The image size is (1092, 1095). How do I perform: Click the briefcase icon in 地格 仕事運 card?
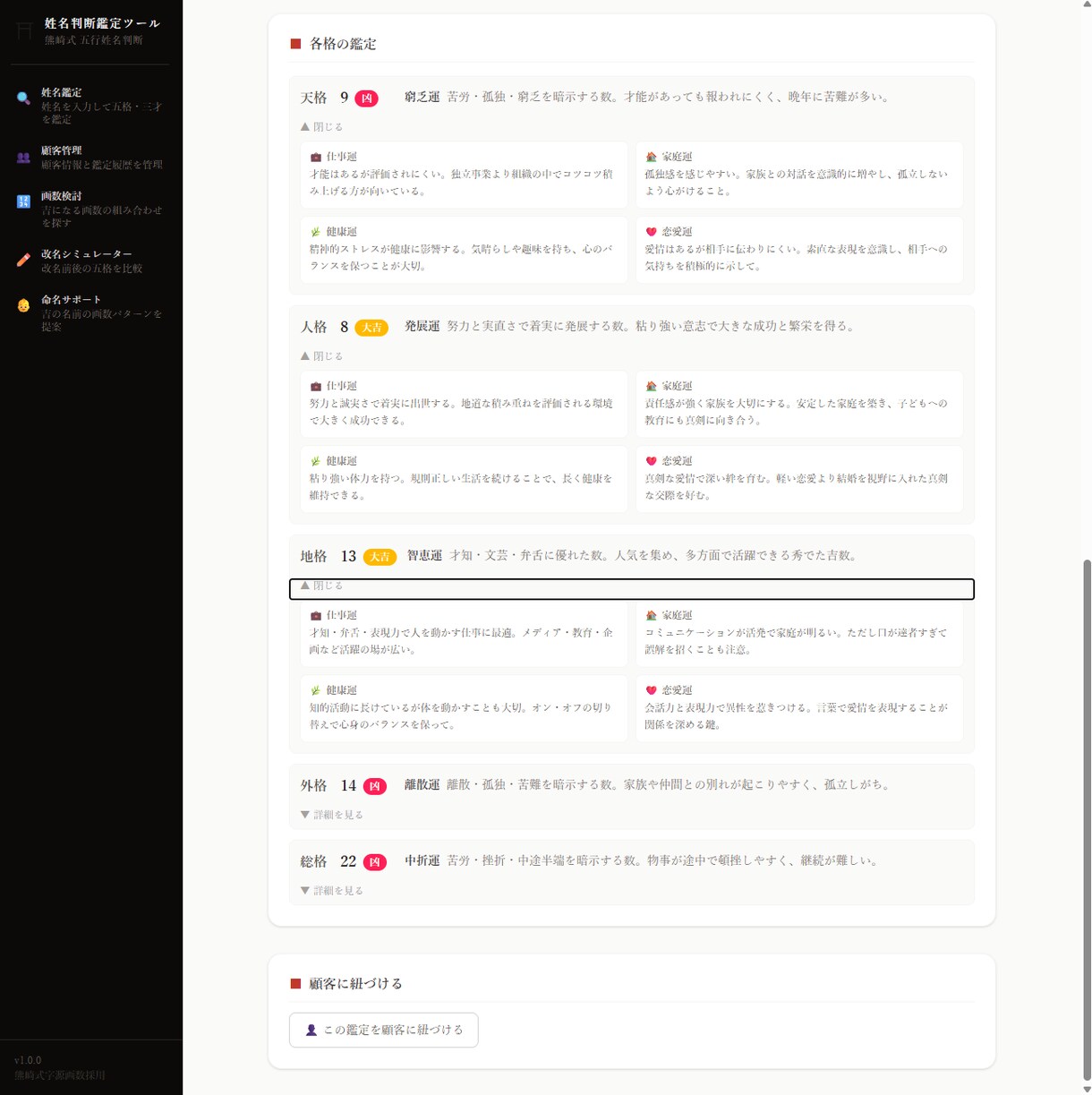[315, 615]
